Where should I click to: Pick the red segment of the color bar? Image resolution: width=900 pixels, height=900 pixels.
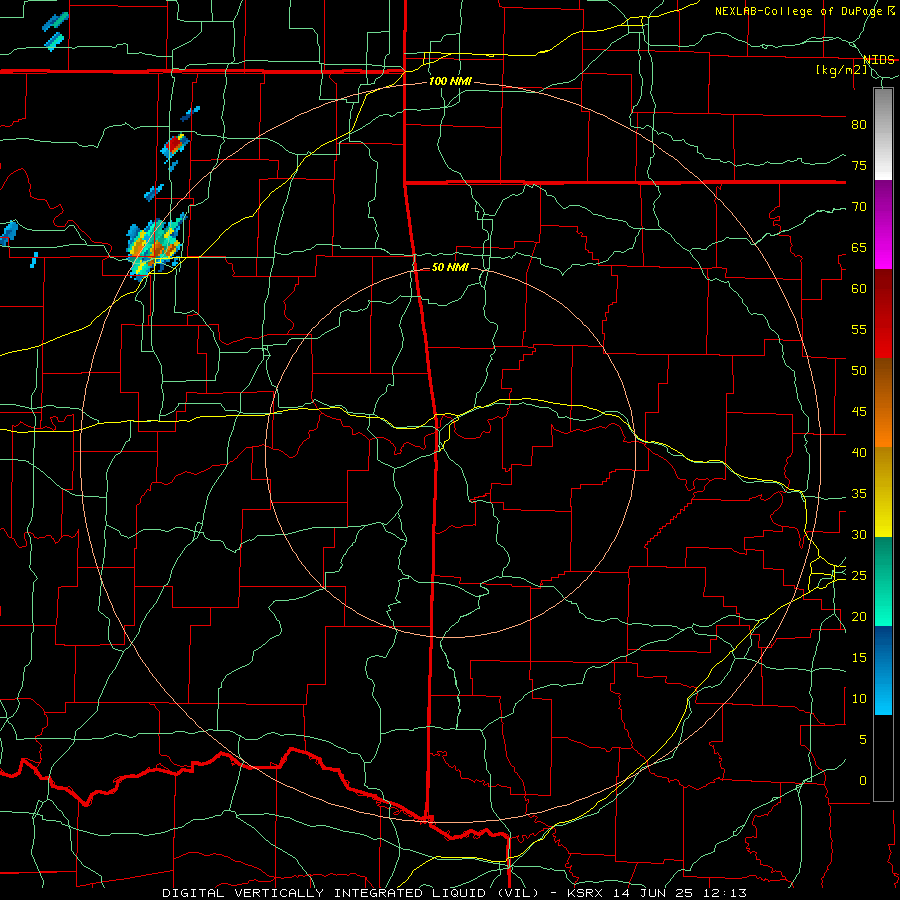pos(883,314)
